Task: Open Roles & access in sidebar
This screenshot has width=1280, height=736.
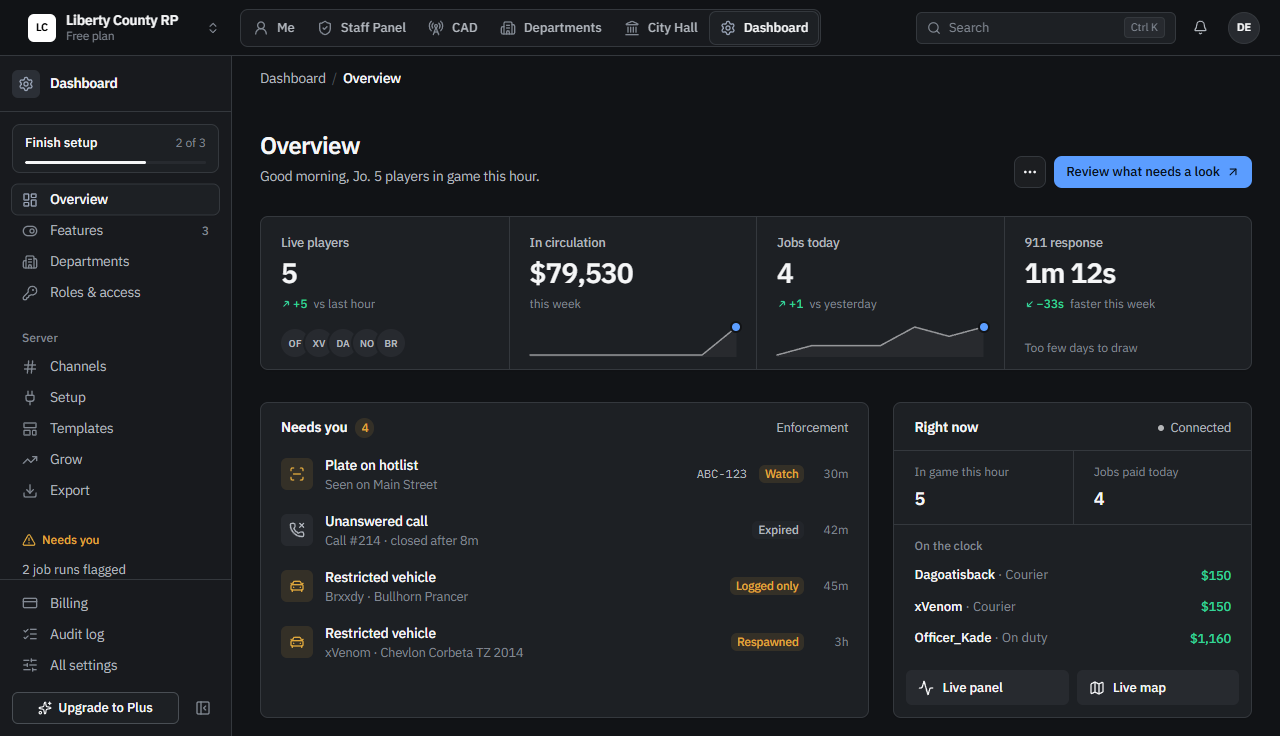Action: [x=115, y=293]
